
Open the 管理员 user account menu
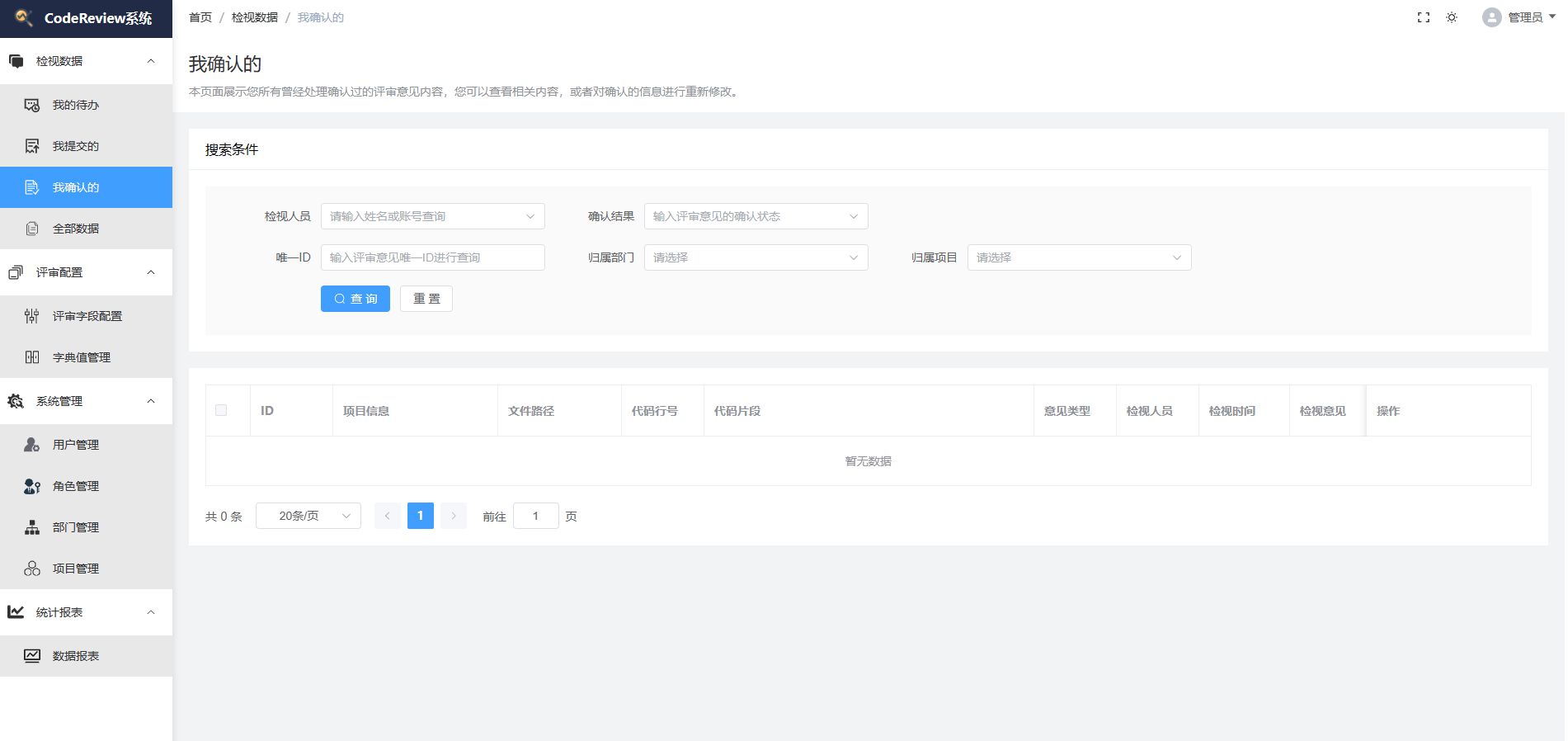pyautogui.click(x=1519, y=17)
